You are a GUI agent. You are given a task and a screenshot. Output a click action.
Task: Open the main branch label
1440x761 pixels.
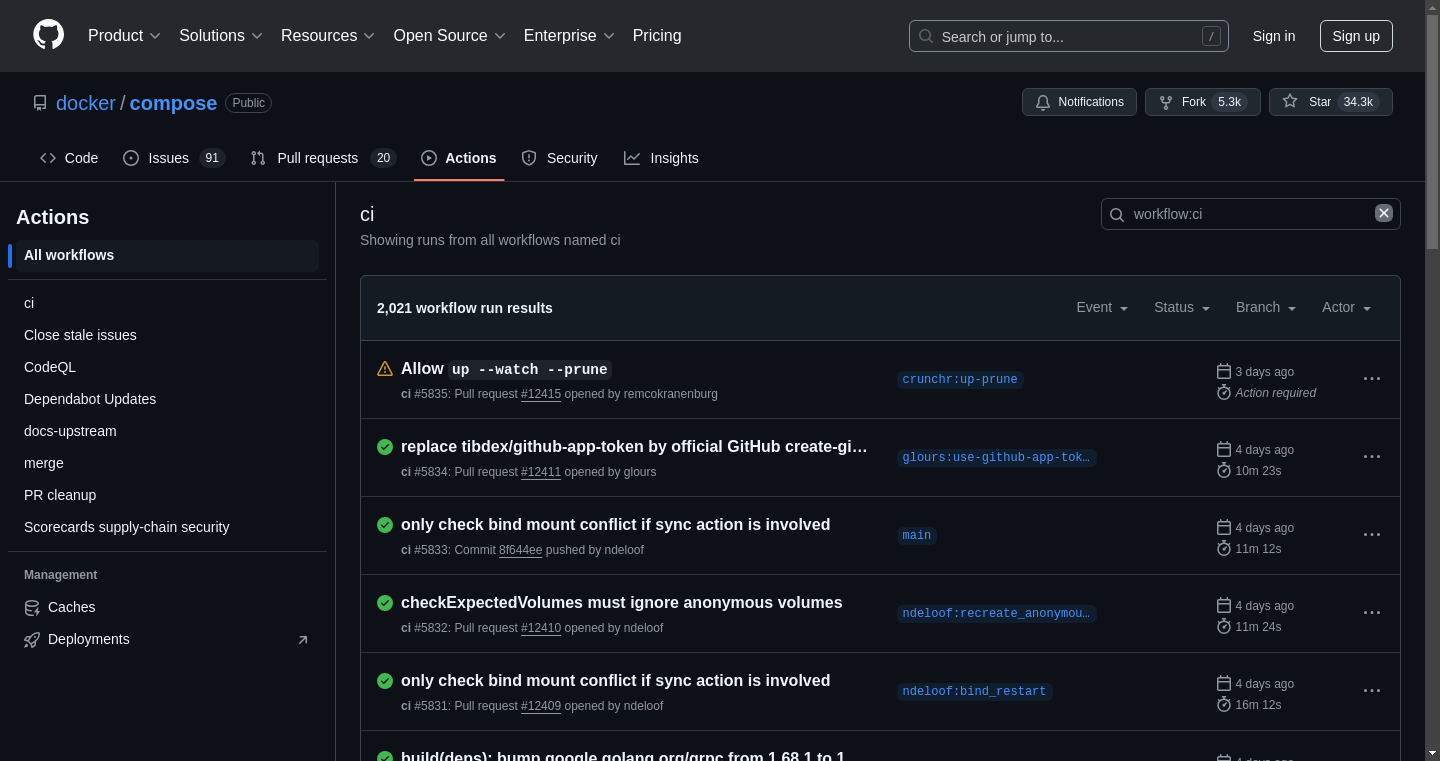tap(917, 535)
